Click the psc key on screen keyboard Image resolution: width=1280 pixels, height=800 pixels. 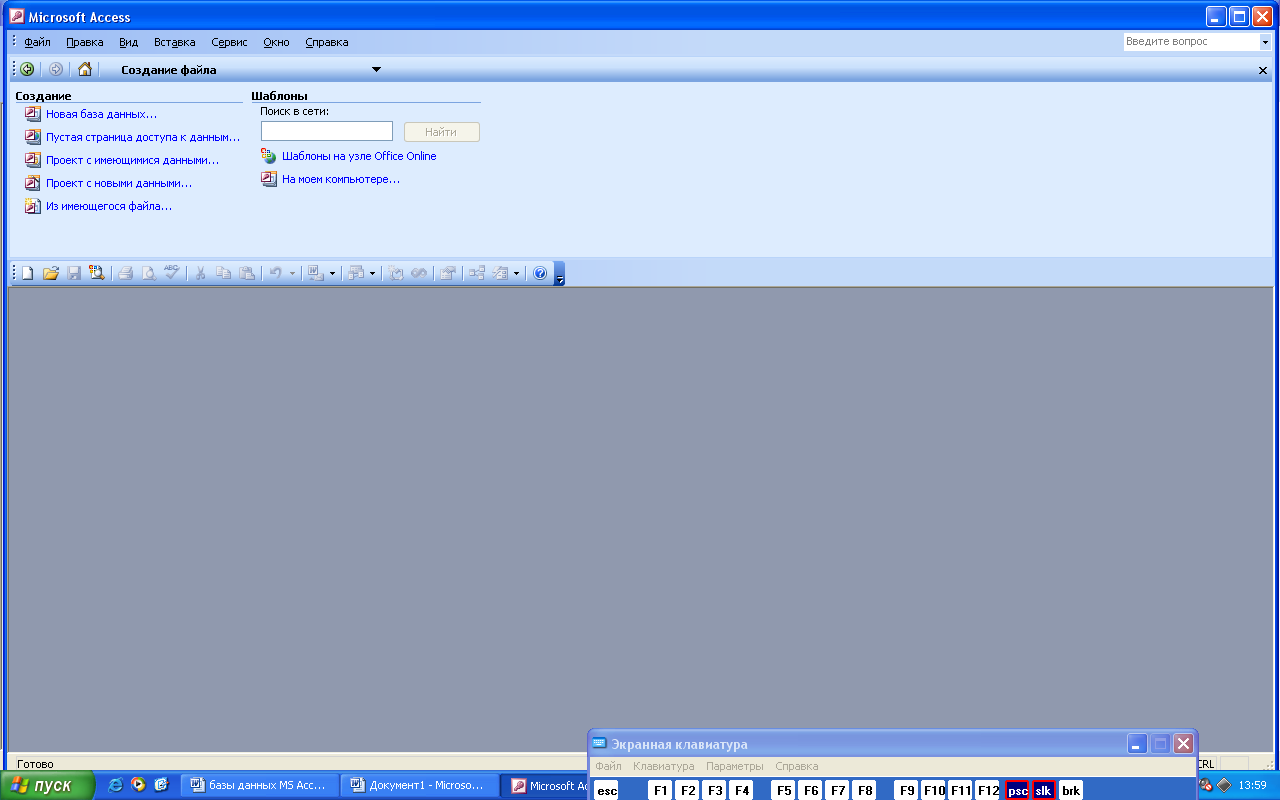1017,790
